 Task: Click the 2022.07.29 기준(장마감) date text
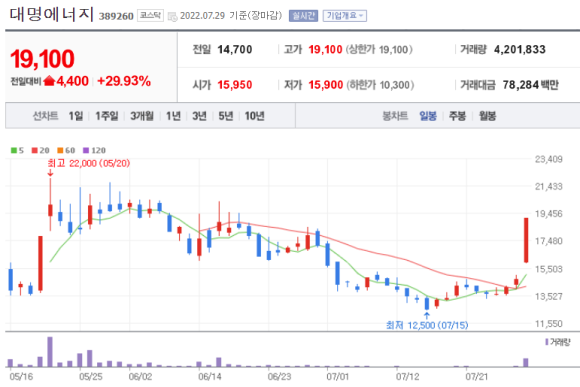(231, 16)
